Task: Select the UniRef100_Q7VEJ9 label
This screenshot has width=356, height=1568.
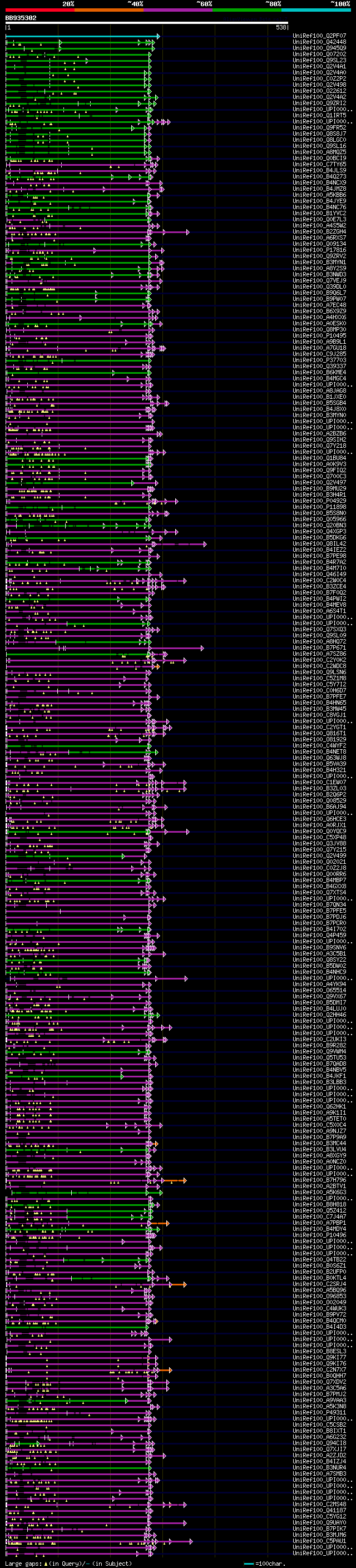Action: [319, 280]
